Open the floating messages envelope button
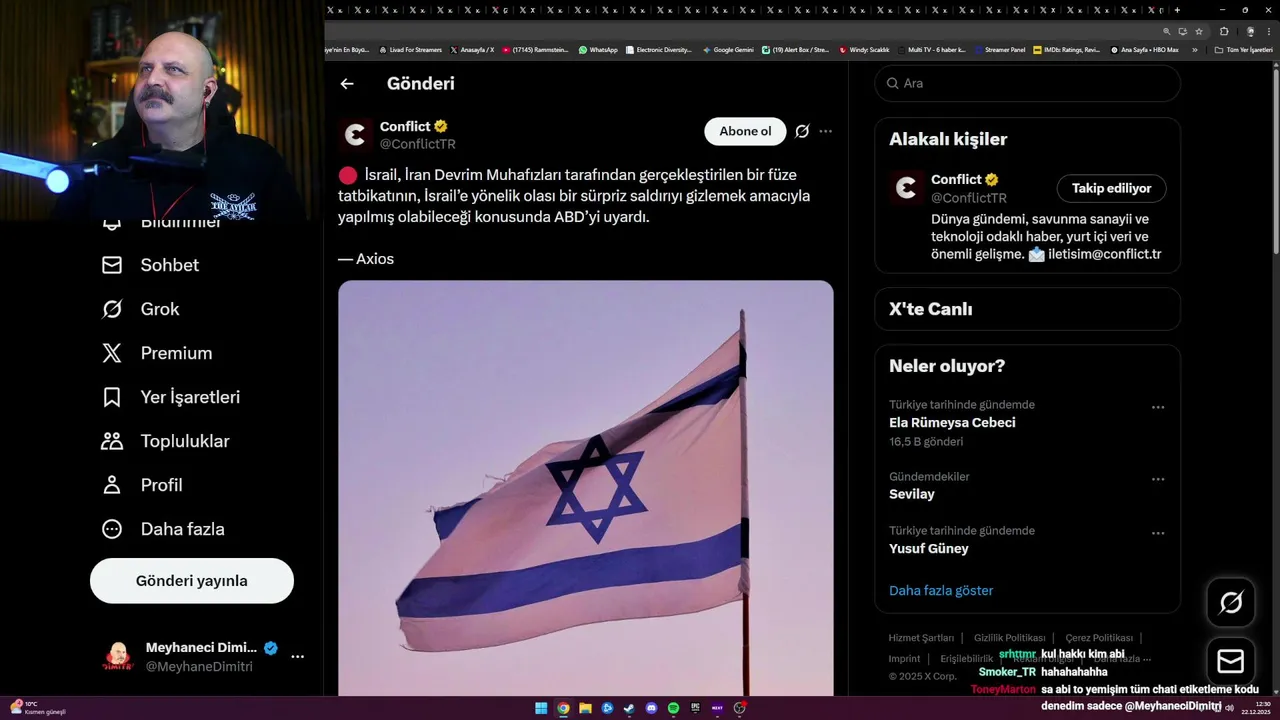Image resolution: width=1280 pixels, height=720 pixels. click(x=1231, y=662)
